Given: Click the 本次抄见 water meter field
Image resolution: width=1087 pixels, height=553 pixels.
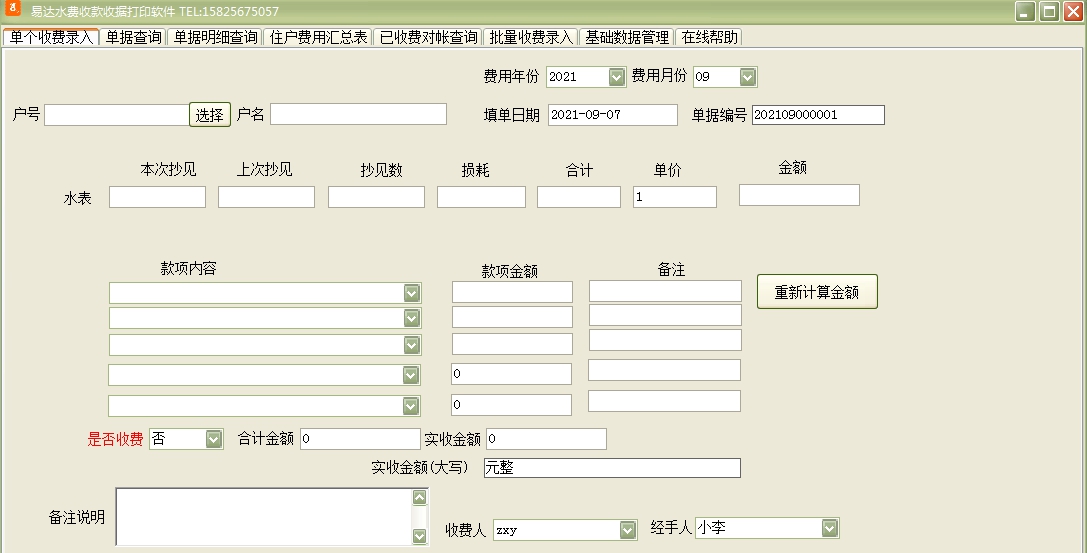Looking at the screenshot, I should point(157,197).
